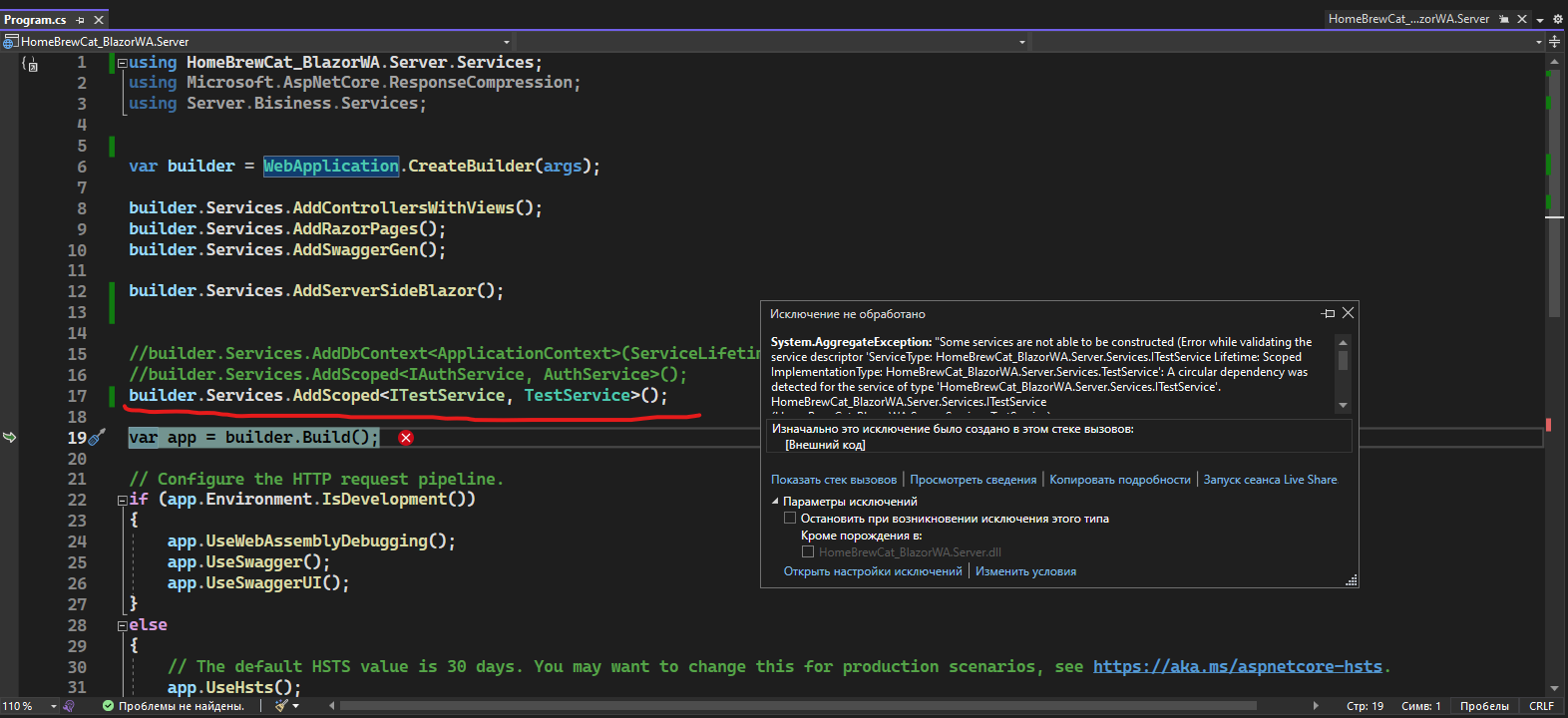
Task: Click line number 17 in the margin
Action: 77,396
